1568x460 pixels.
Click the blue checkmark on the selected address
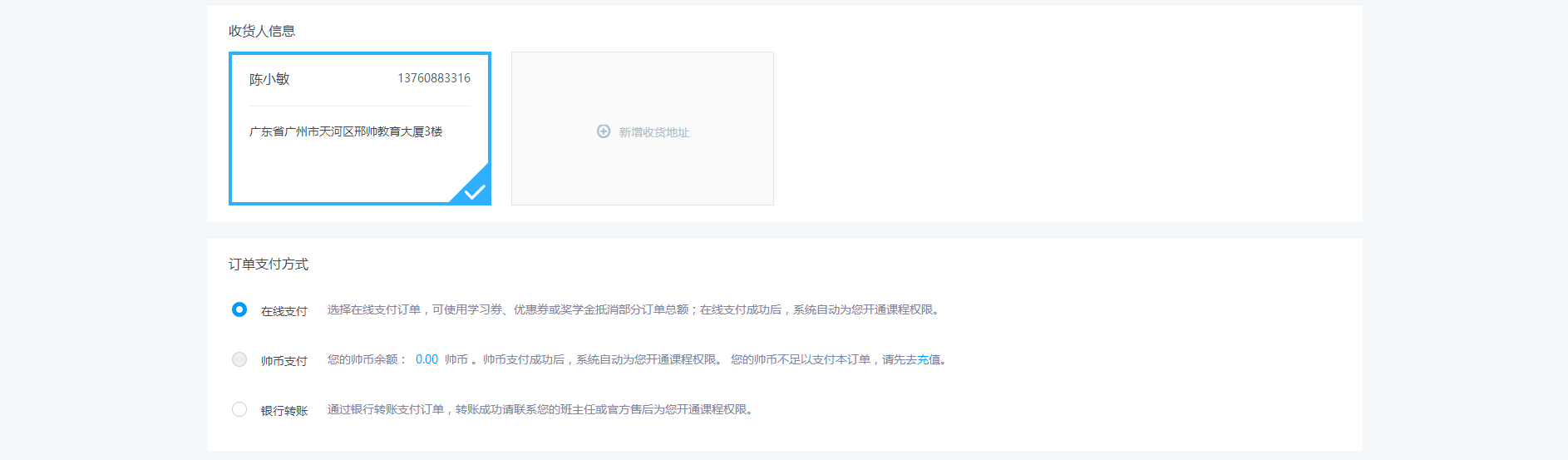coord(475,191)
